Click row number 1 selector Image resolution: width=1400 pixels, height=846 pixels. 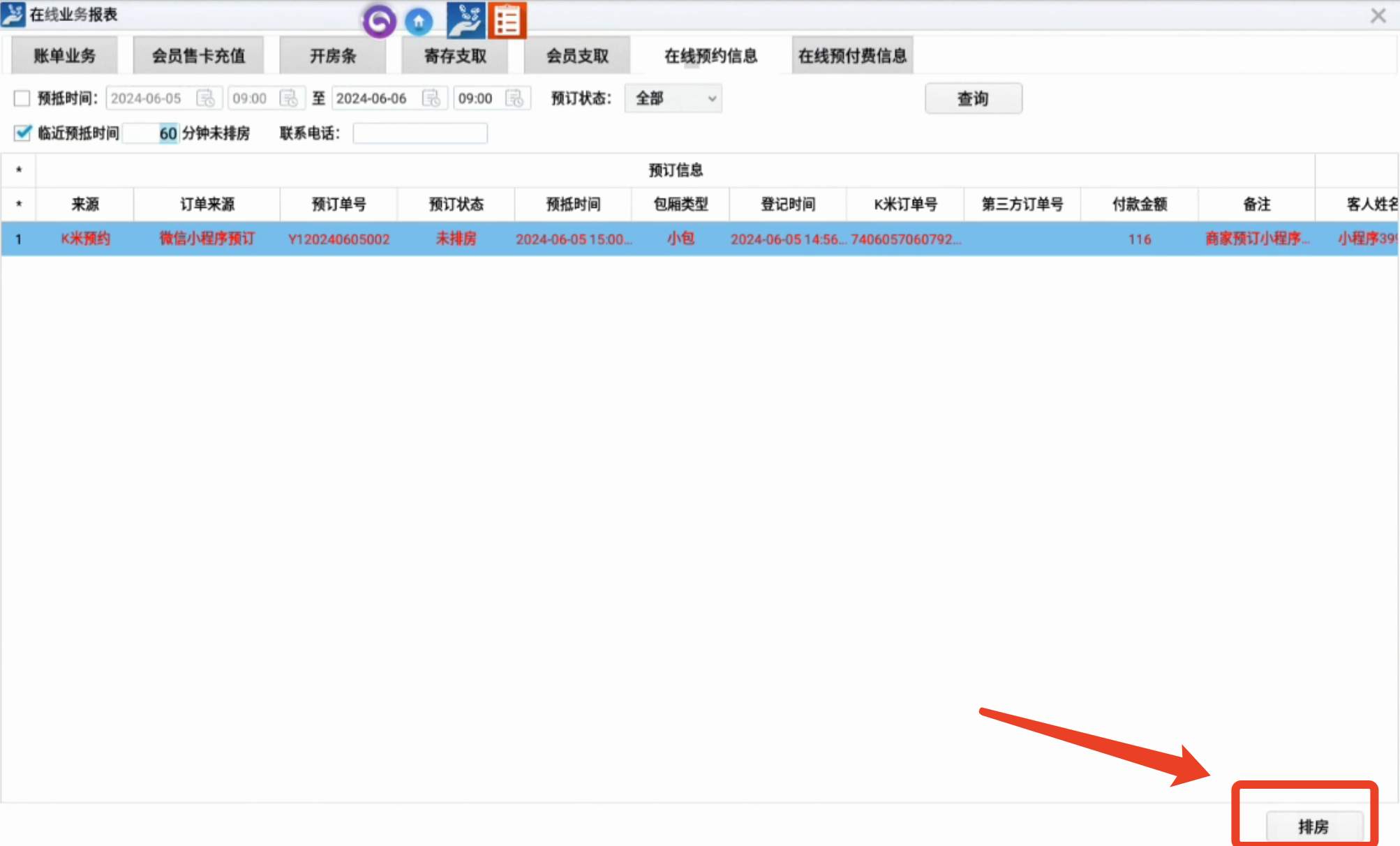click(19, 239)
